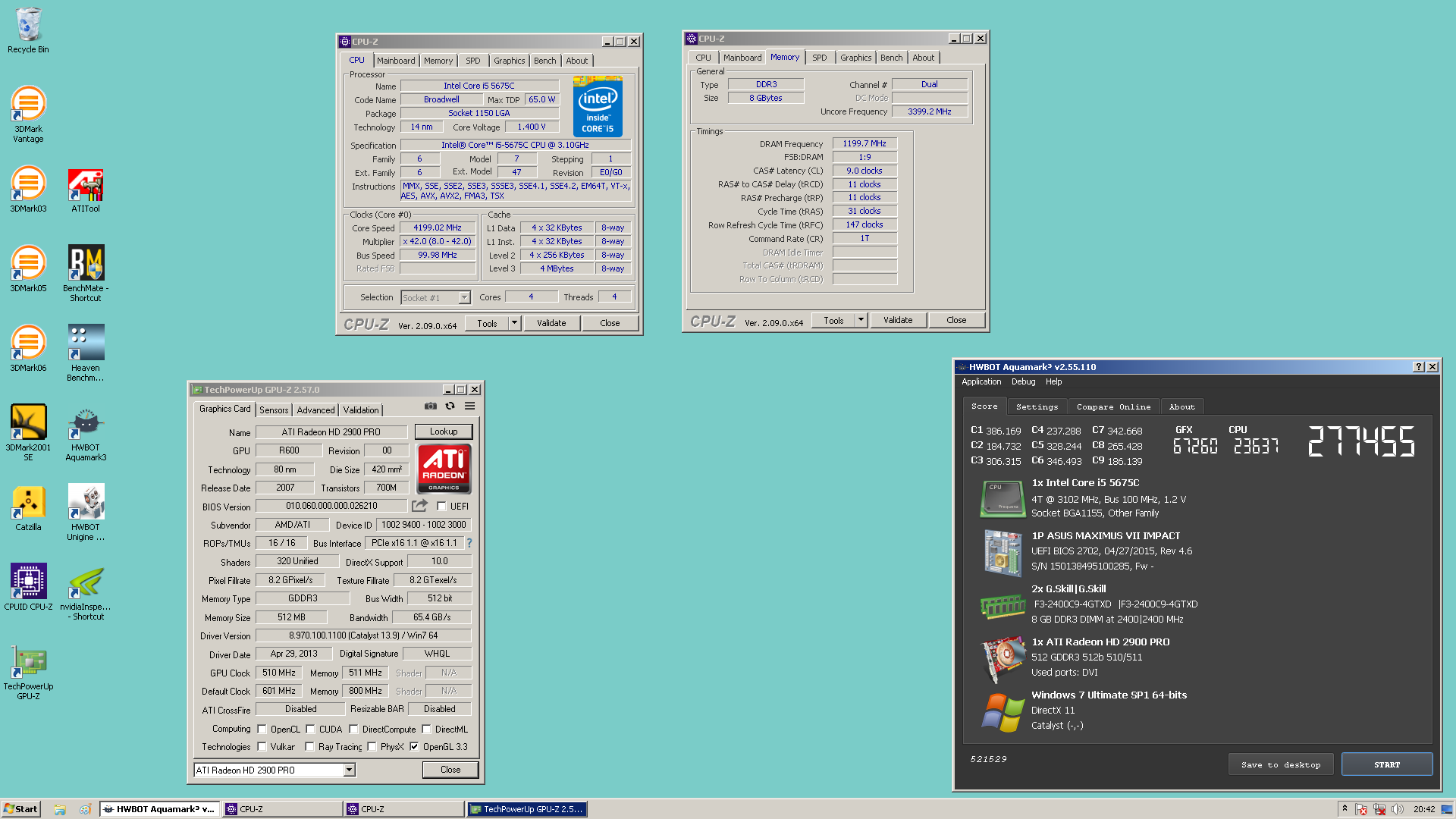Viewport: 1456px width, 819px height.
Task: Toggle Vulkan checkbox in GPU-Z
Action: [x=262, y=747]
